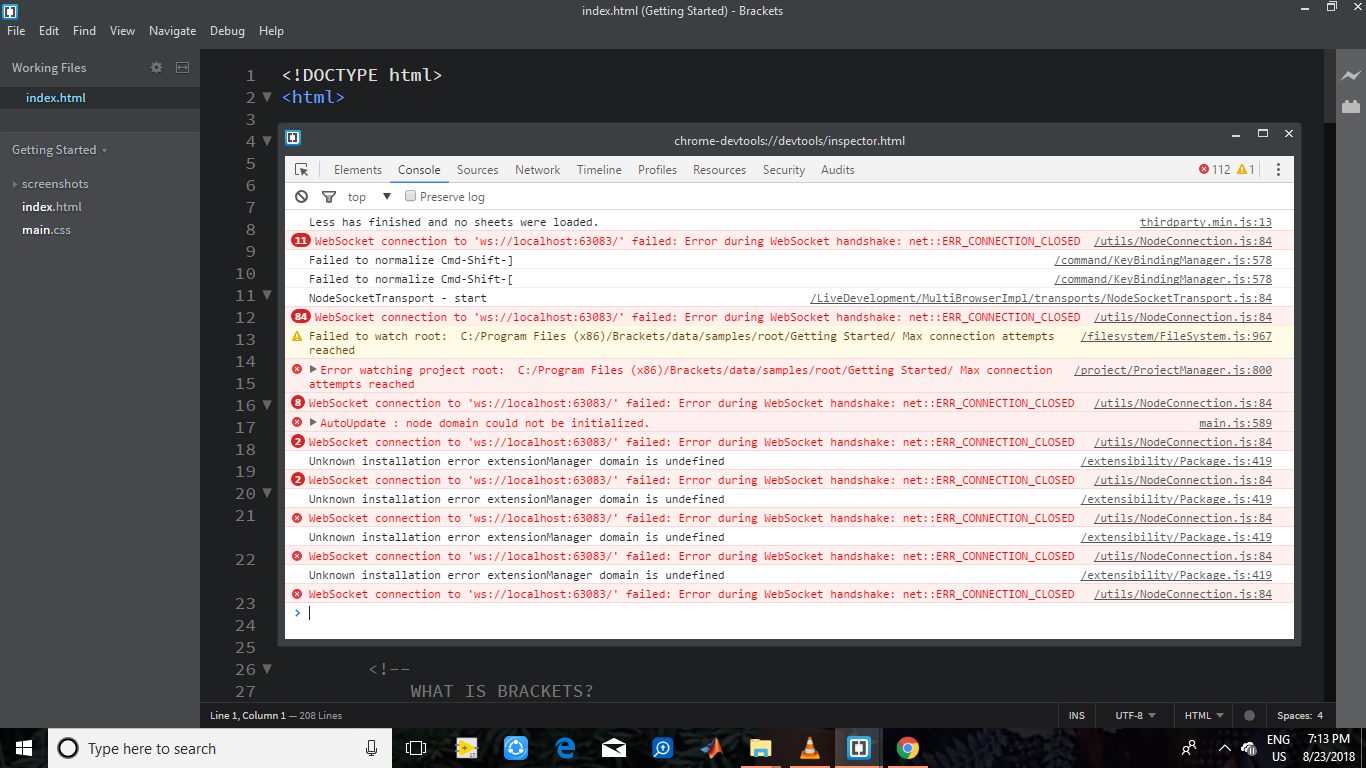The image size is (1366, 768).
Task: Click the warnings count indicator
Action: tap(1247, 170)
